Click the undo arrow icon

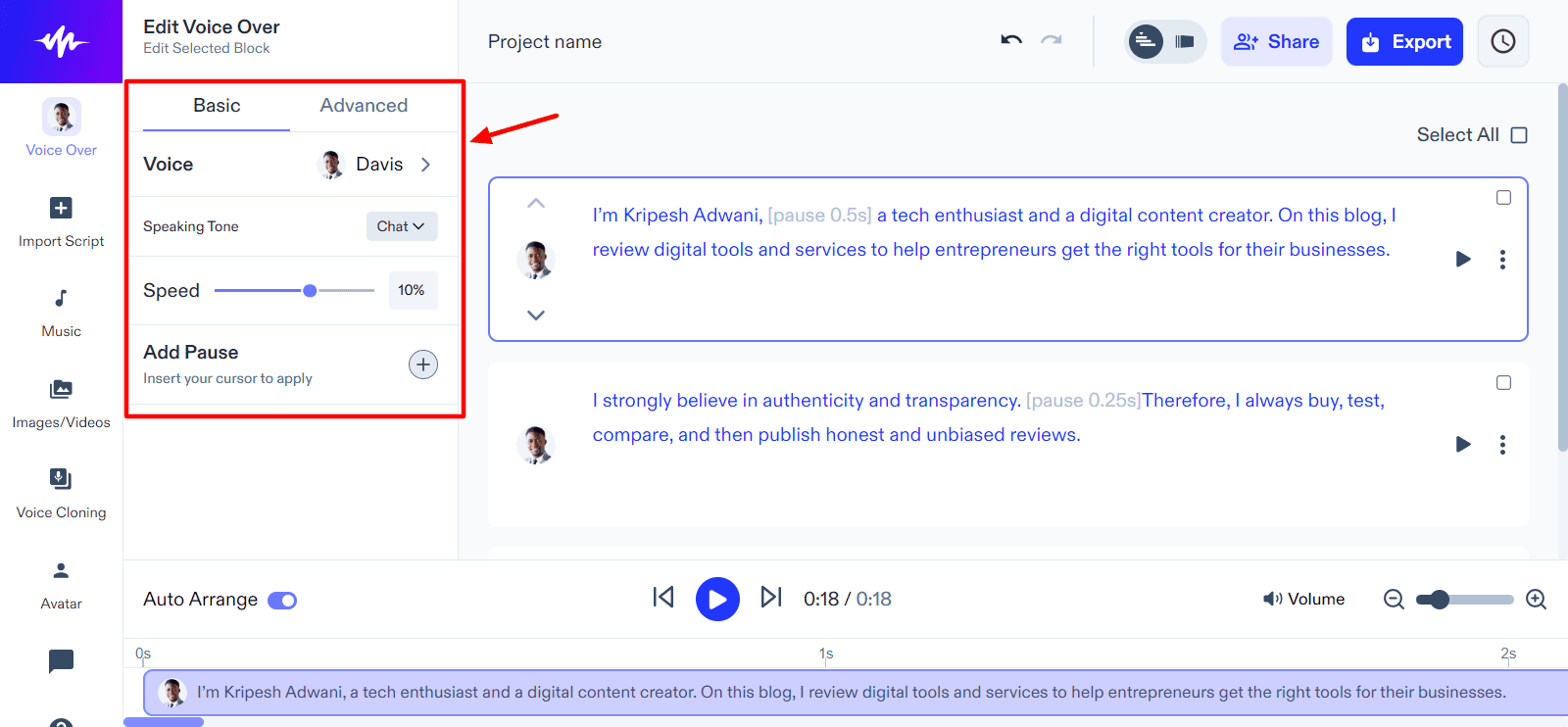[1011, 40]
